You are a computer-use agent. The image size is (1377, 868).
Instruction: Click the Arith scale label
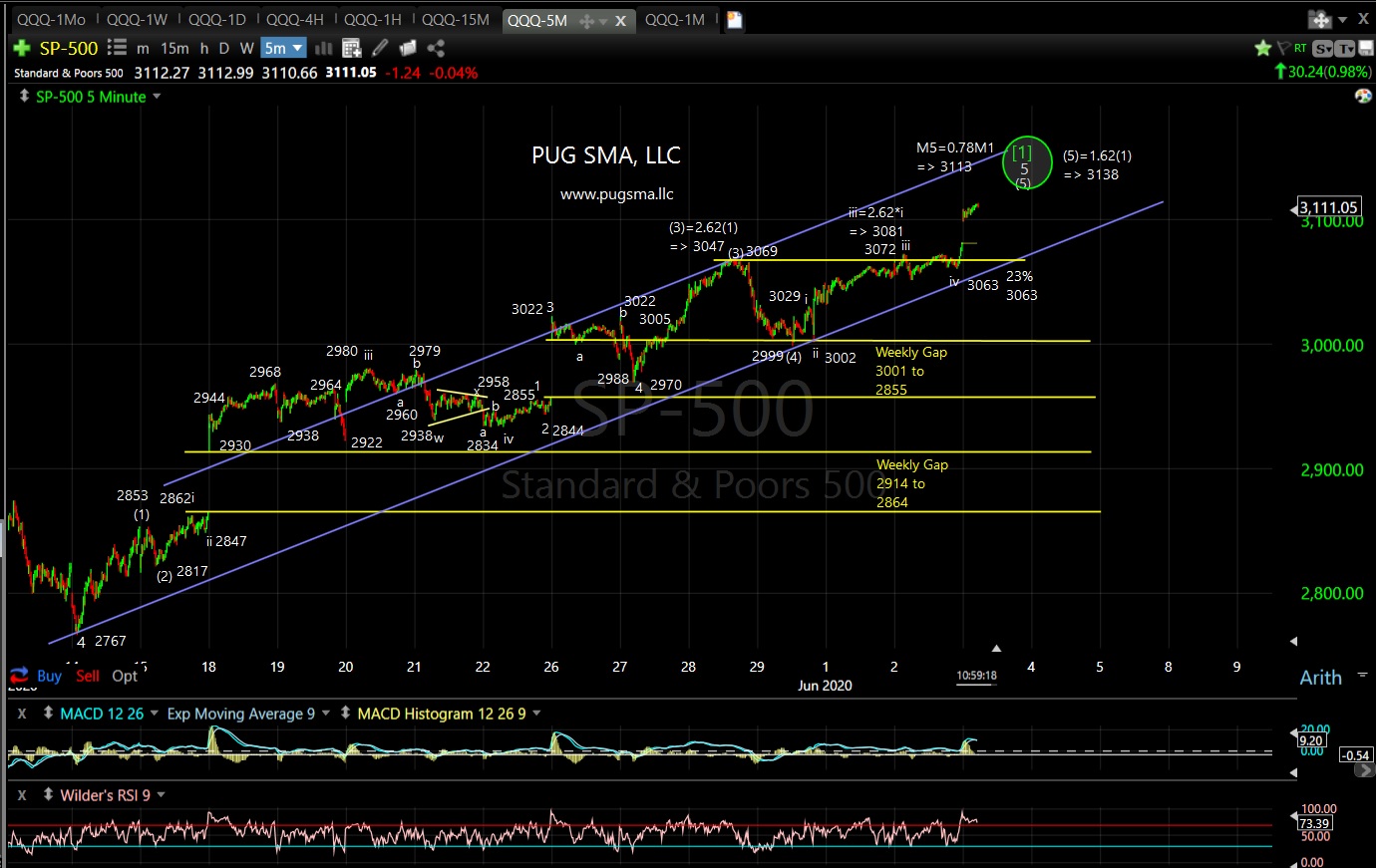point(1320,678)
